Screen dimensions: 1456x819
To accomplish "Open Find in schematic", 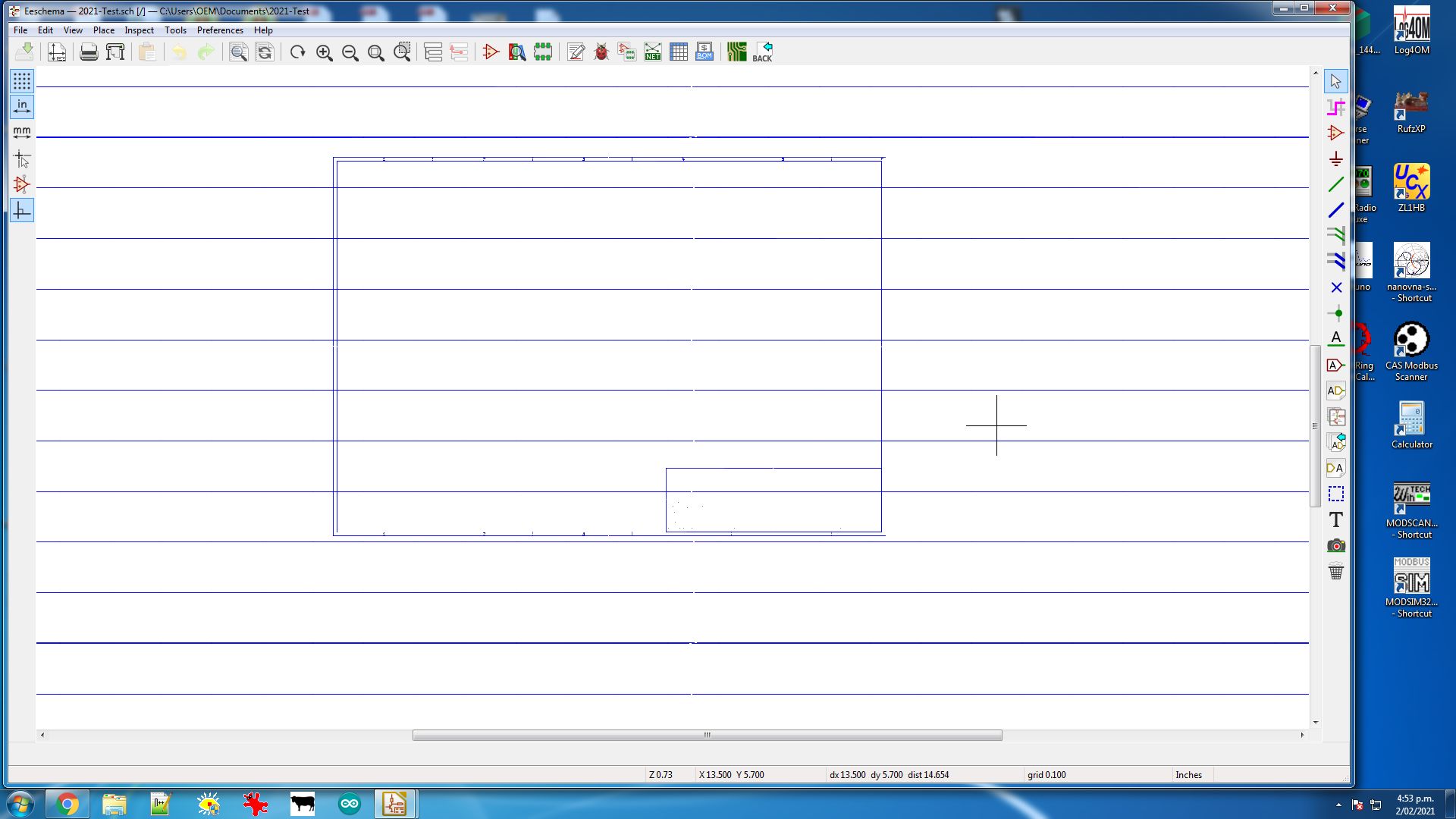I will pos(238,52).
